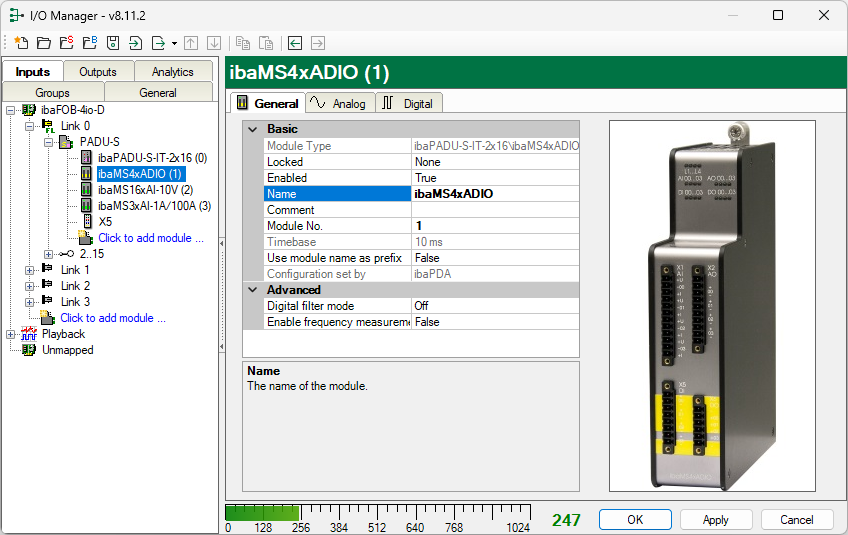Click the New configuration icon in the toolbar

point(21,43)
